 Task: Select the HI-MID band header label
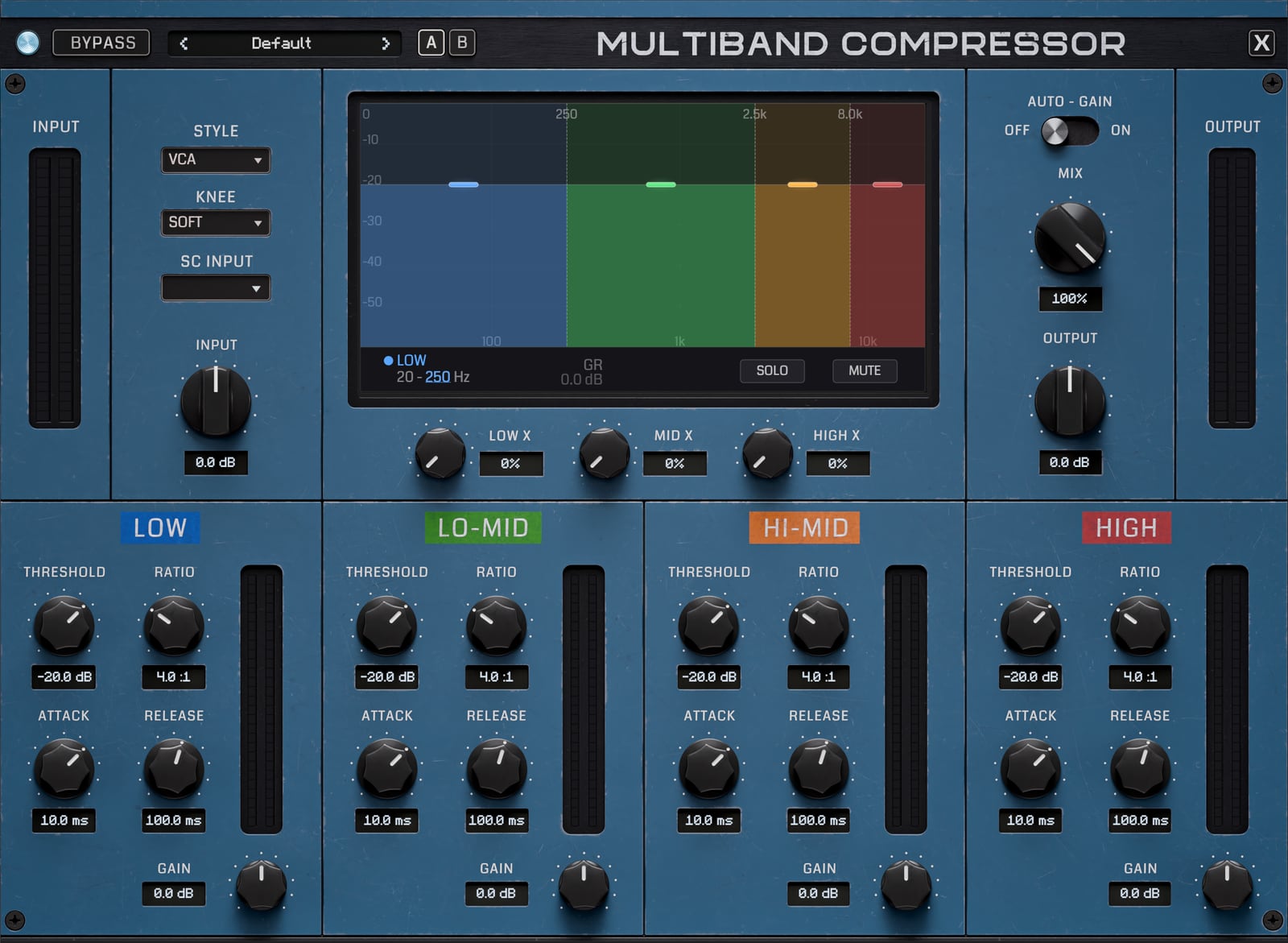pos(805,528)
